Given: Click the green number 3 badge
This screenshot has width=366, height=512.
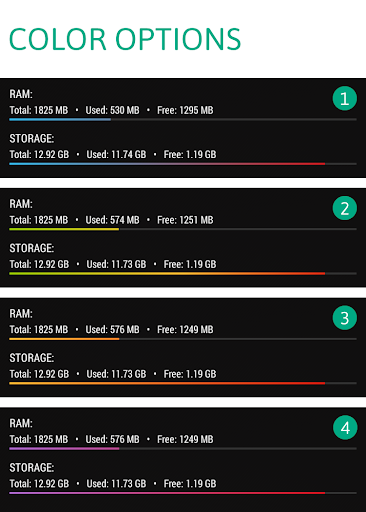Looking at the screenshot, I should [345, 318].
